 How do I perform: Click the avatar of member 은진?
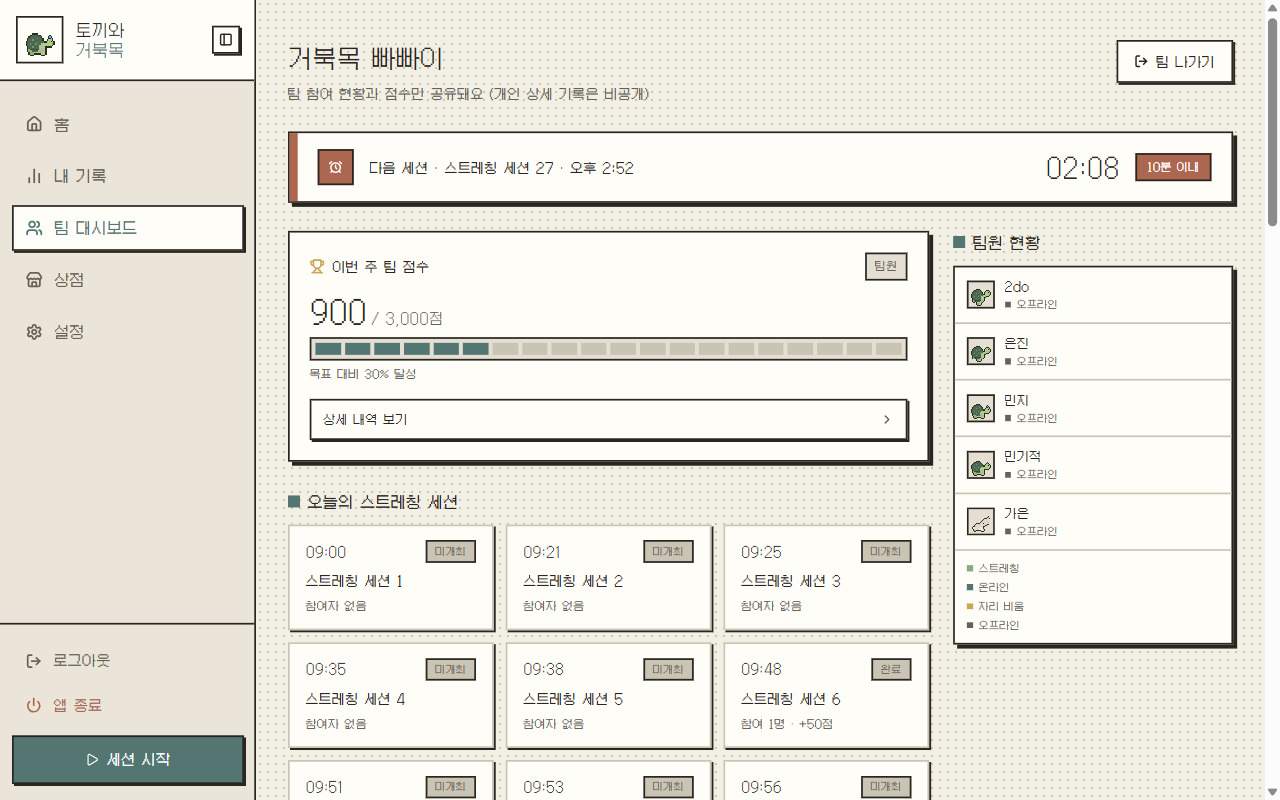tap(981, 351)
